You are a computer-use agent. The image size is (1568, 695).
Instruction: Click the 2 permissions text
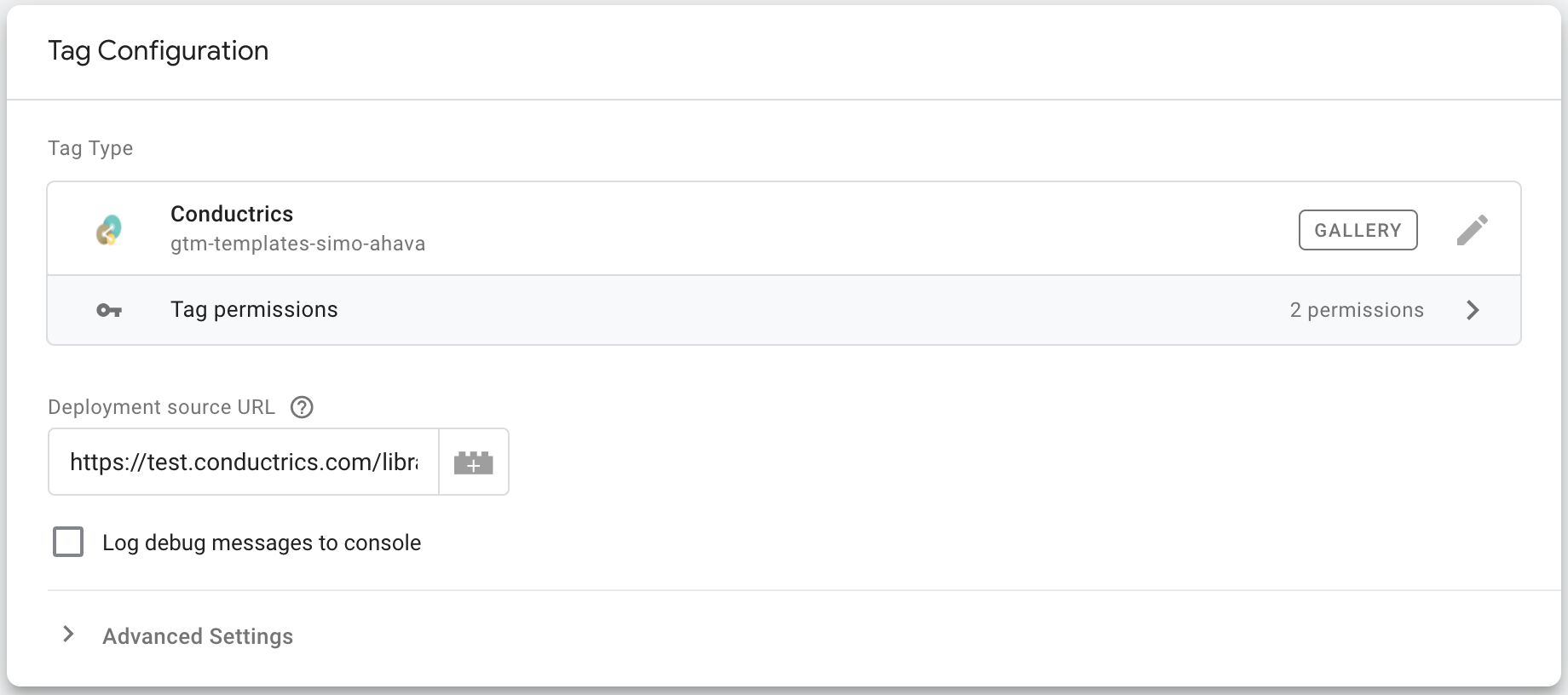(1357, 310)
